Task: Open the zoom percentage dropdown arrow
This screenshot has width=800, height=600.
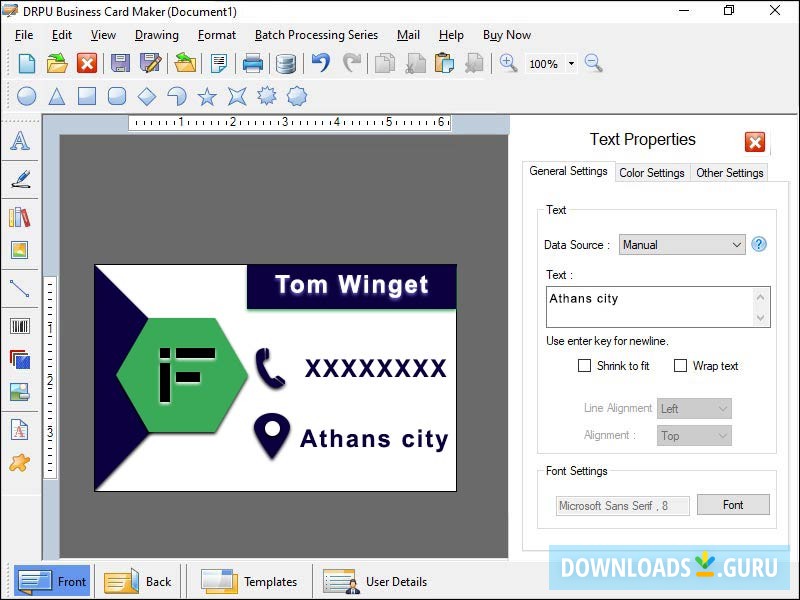Action: [571, 64]
